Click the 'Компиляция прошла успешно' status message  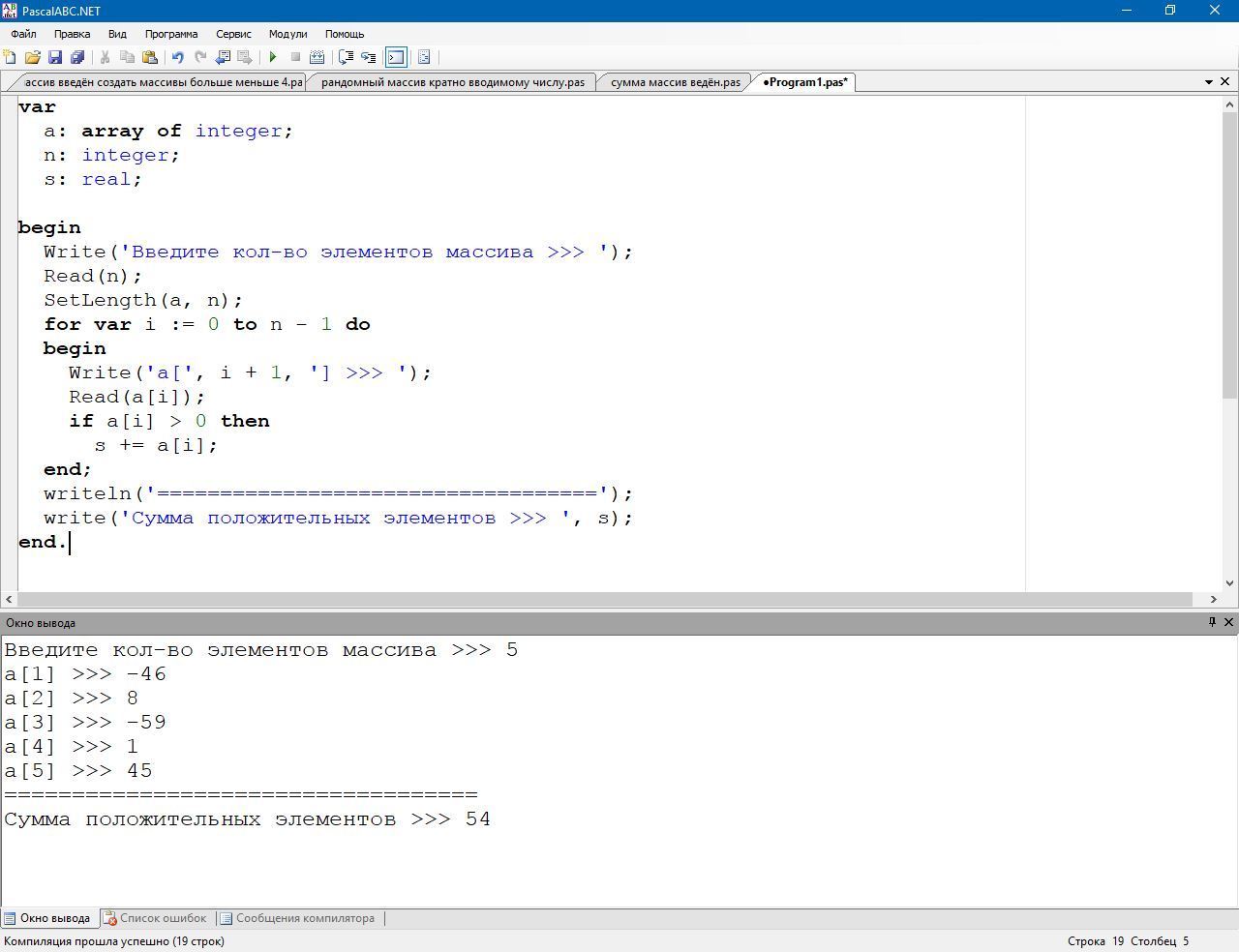[x=114, y=940]
